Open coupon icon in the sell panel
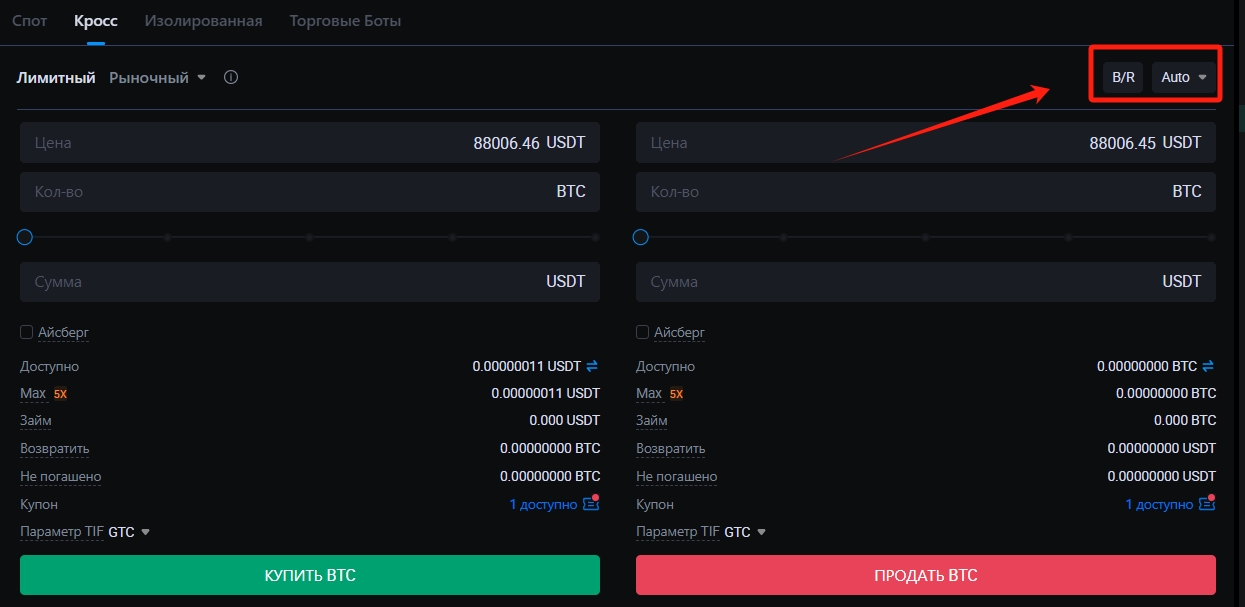The height and width of the screenshot is (607, 1245). 1207,504
